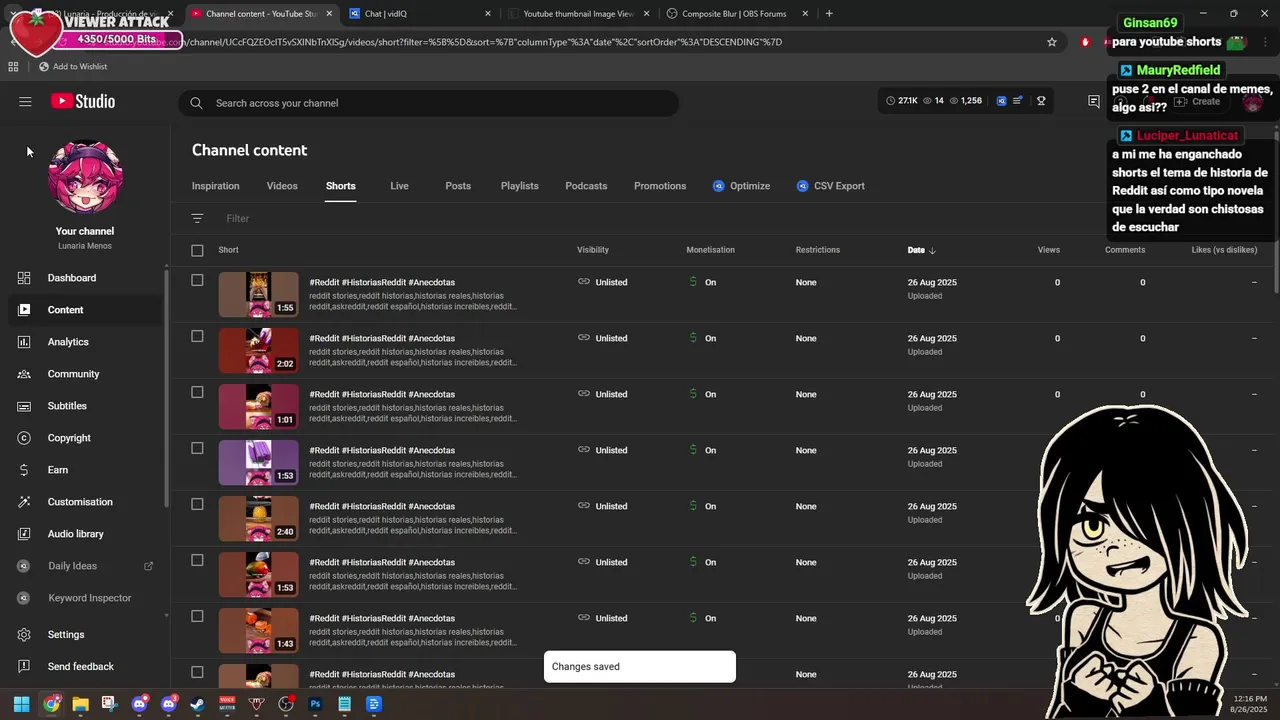Viewport: 1280px width, 720px height.
Task: Sort by the Views column header
Action: (x=1049, y=250)
